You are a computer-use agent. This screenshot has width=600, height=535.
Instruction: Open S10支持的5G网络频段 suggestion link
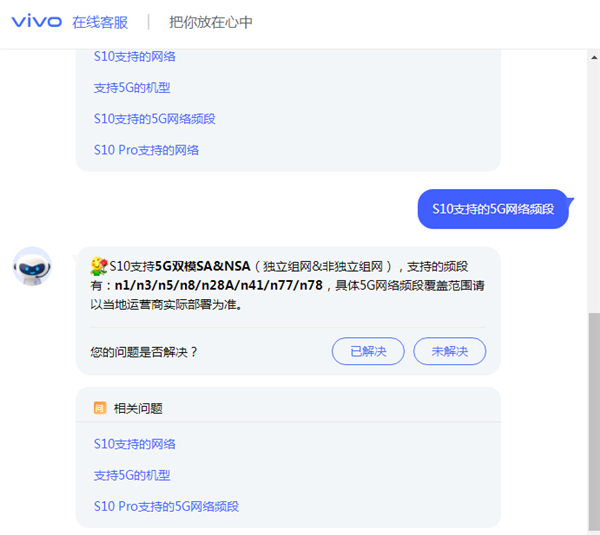155,119
